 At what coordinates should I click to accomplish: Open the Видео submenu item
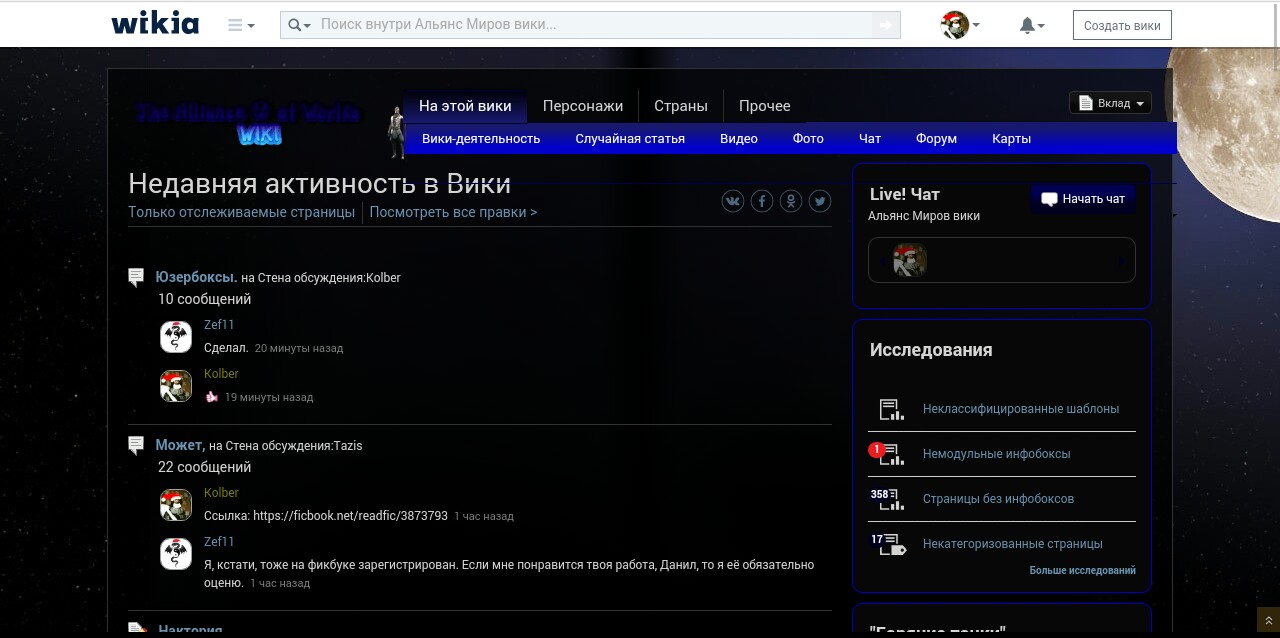[x=739, y=139]
